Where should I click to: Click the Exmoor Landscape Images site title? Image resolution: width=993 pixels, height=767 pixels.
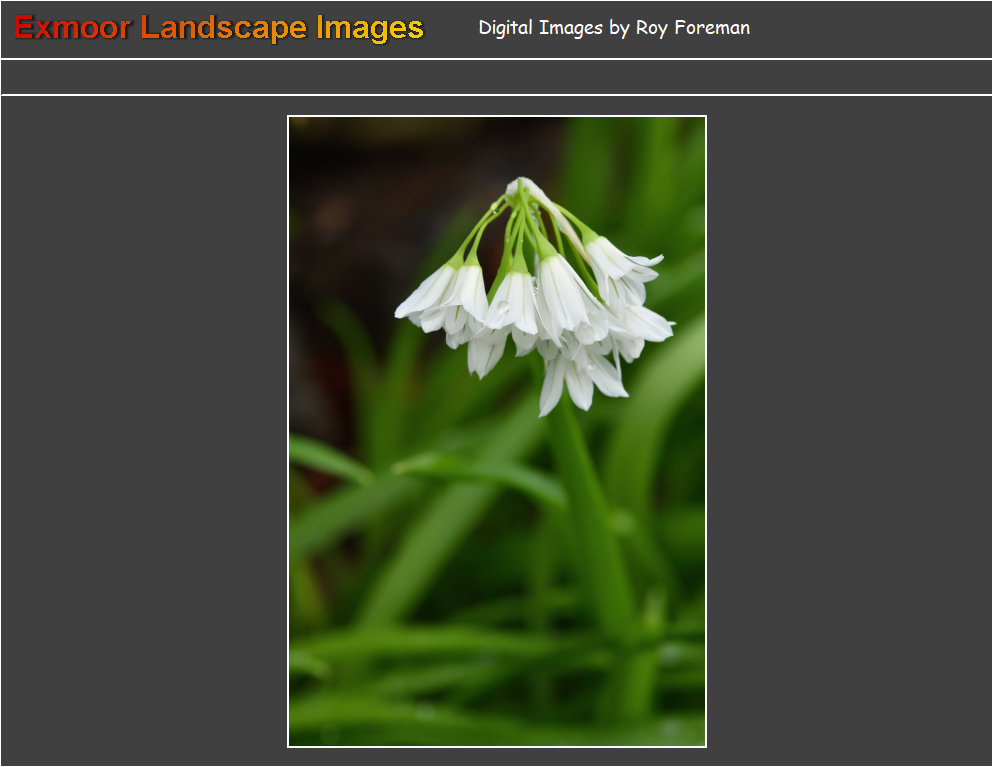218,28
